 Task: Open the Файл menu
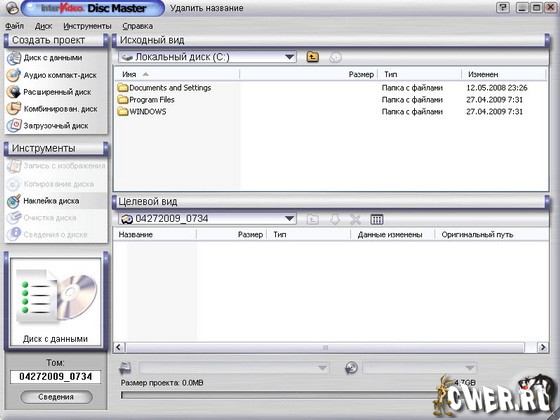point(15,26)
